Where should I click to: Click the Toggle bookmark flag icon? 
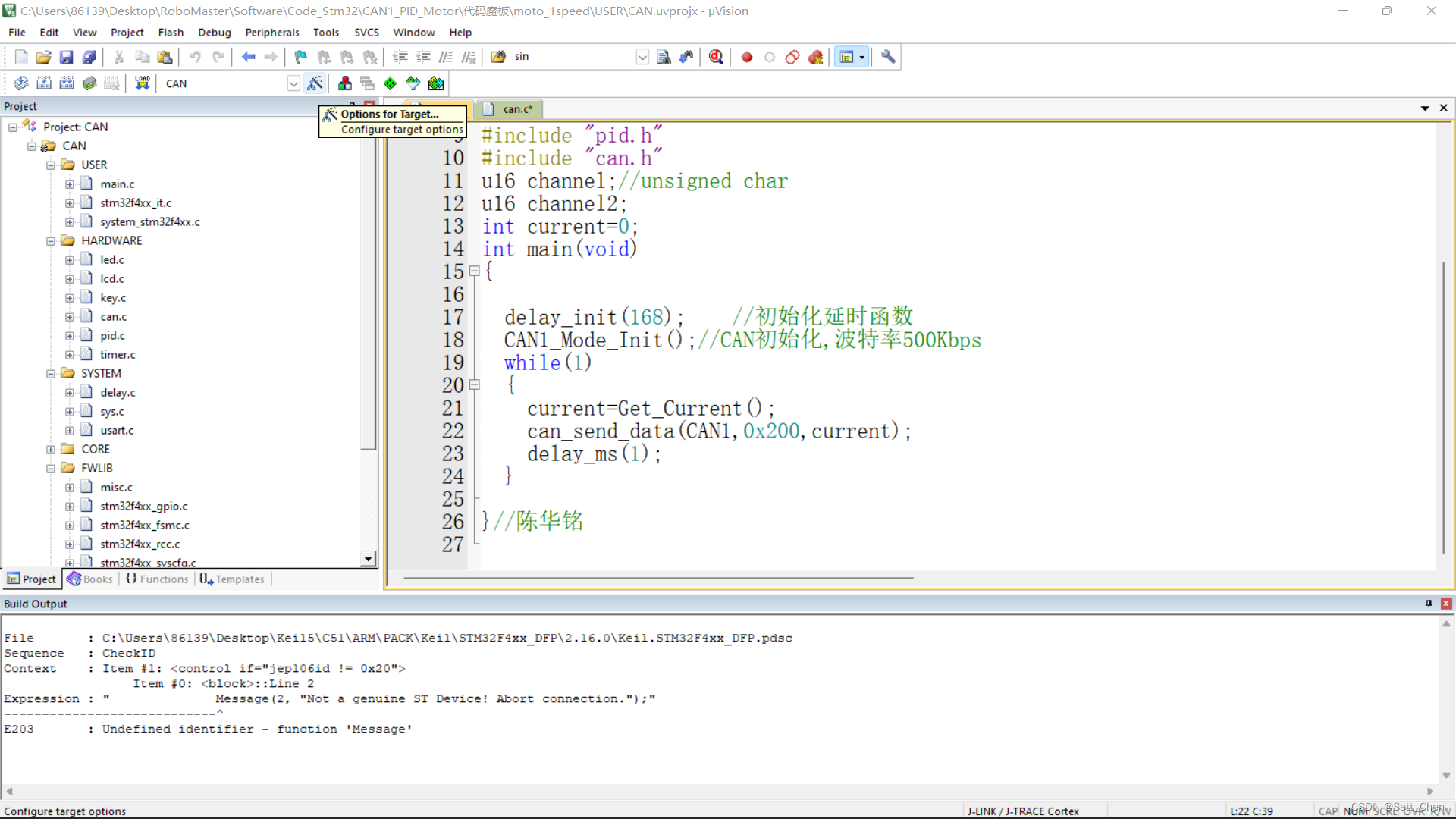coord(301,57)
